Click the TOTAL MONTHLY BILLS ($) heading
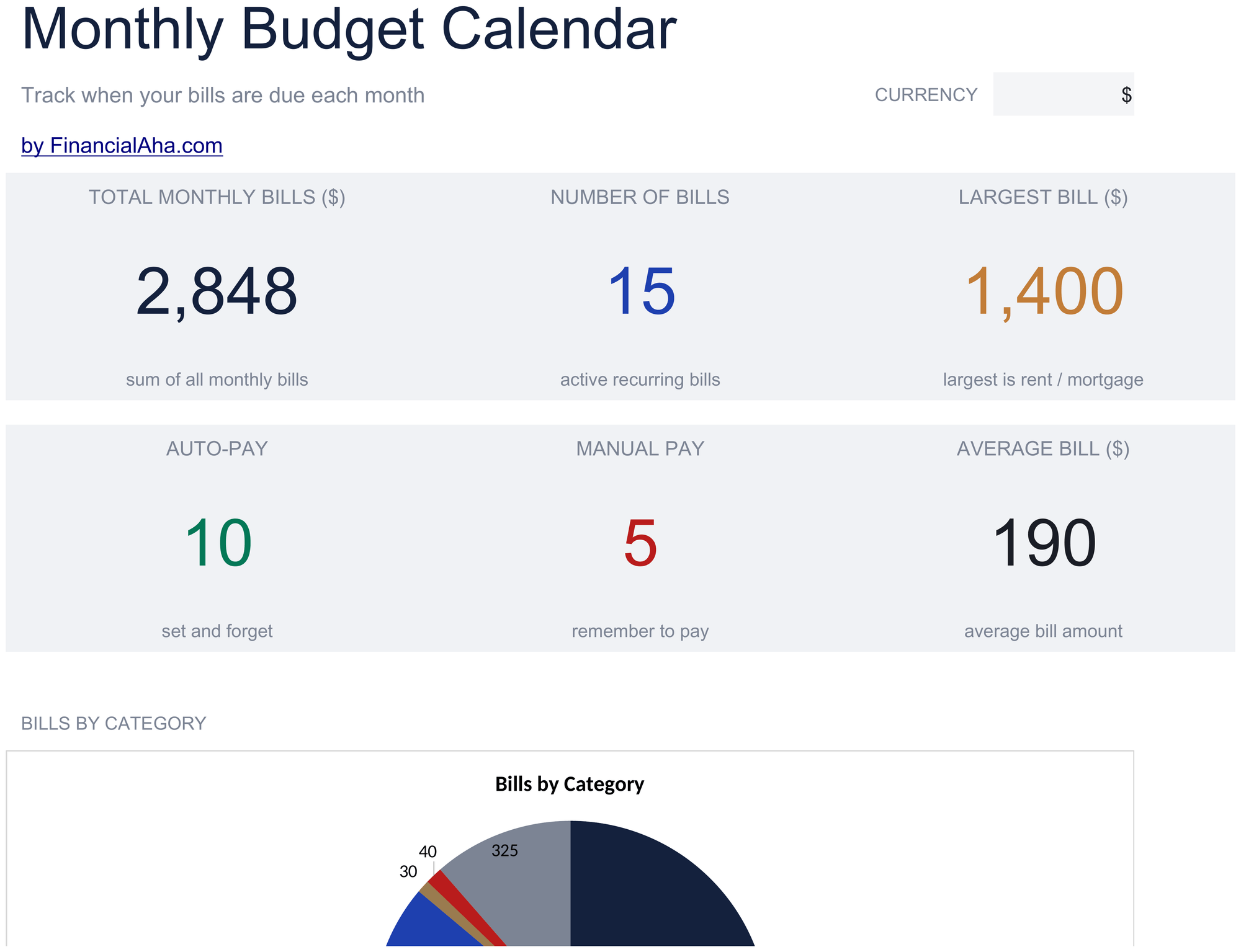 (x=217, y=197)
